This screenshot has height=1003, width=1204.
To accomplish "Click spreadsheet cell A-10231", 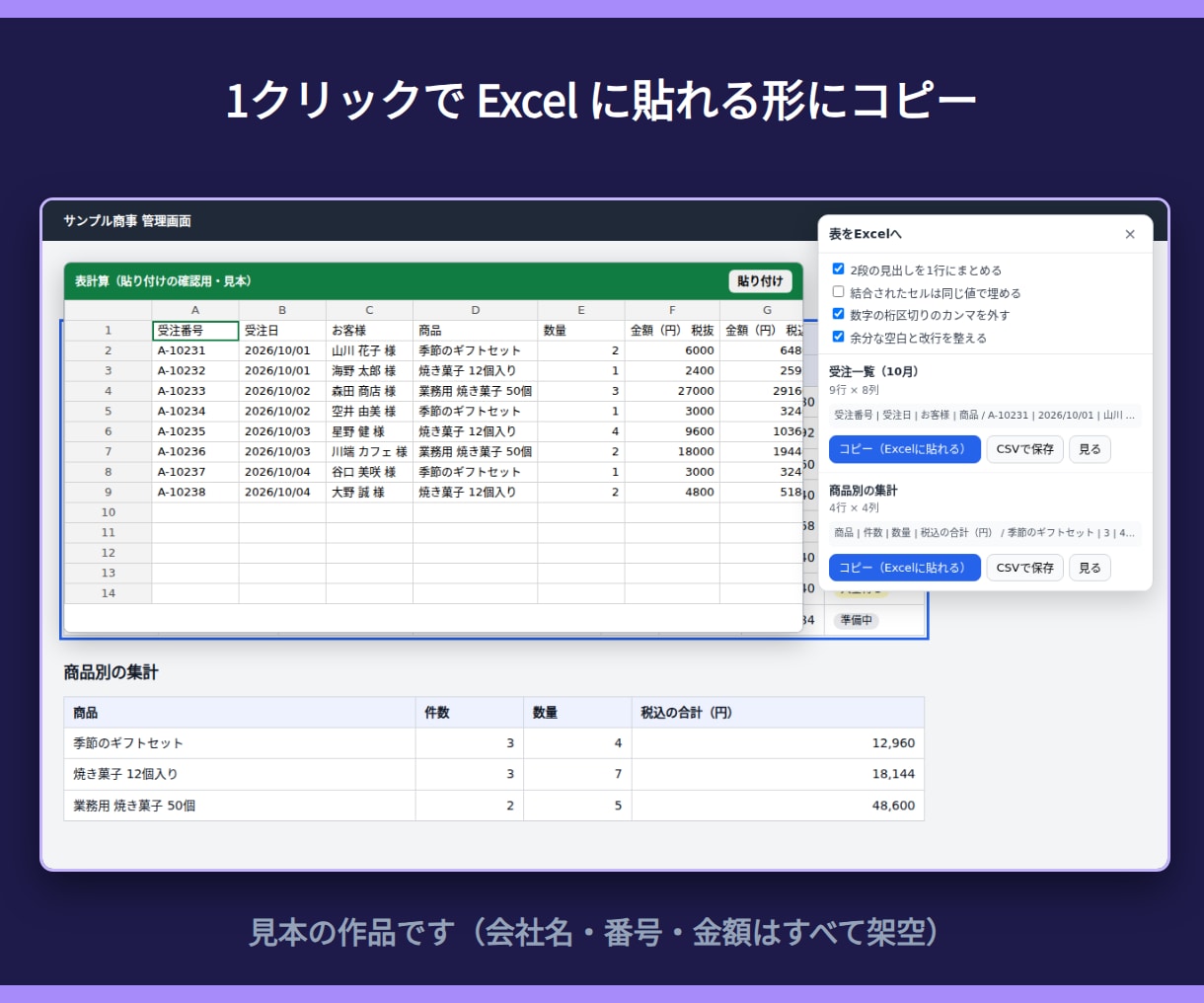I will point(195,350).
